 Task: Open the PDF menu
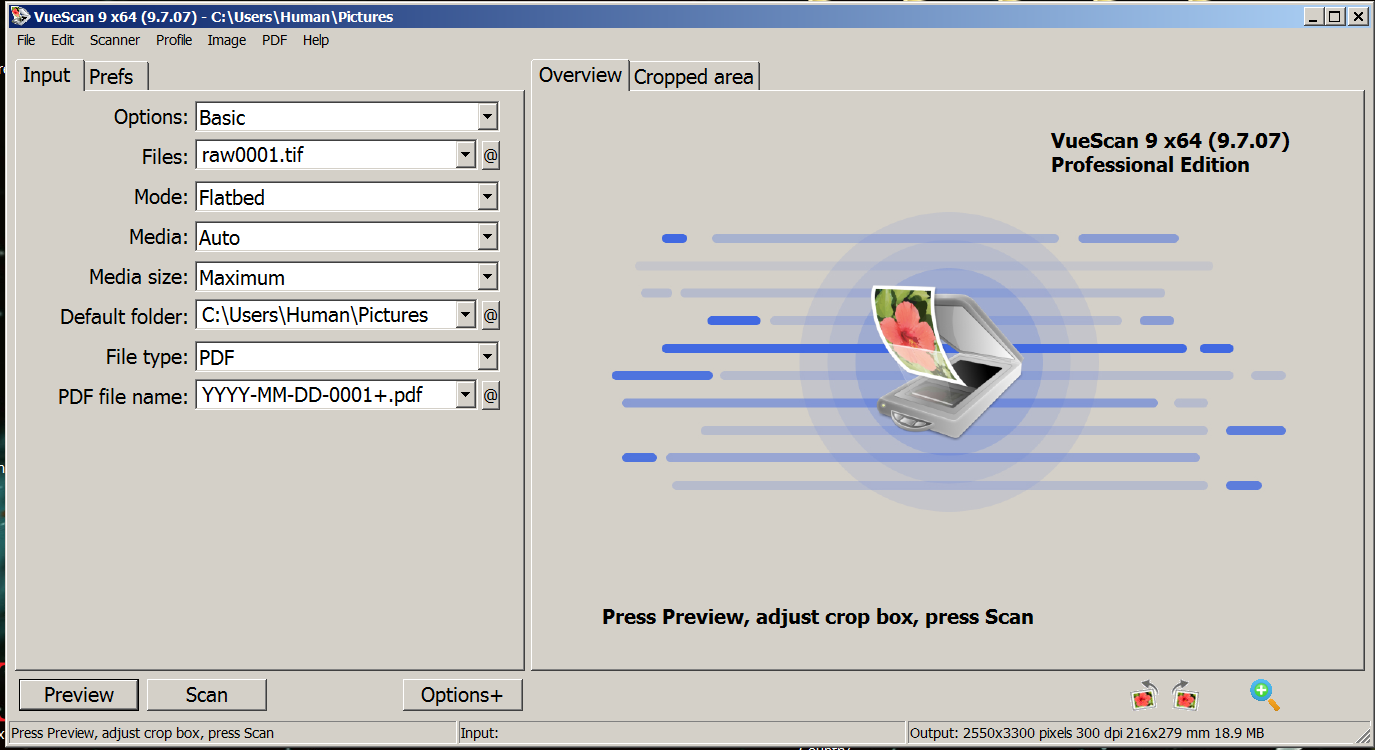pos(274,40)
